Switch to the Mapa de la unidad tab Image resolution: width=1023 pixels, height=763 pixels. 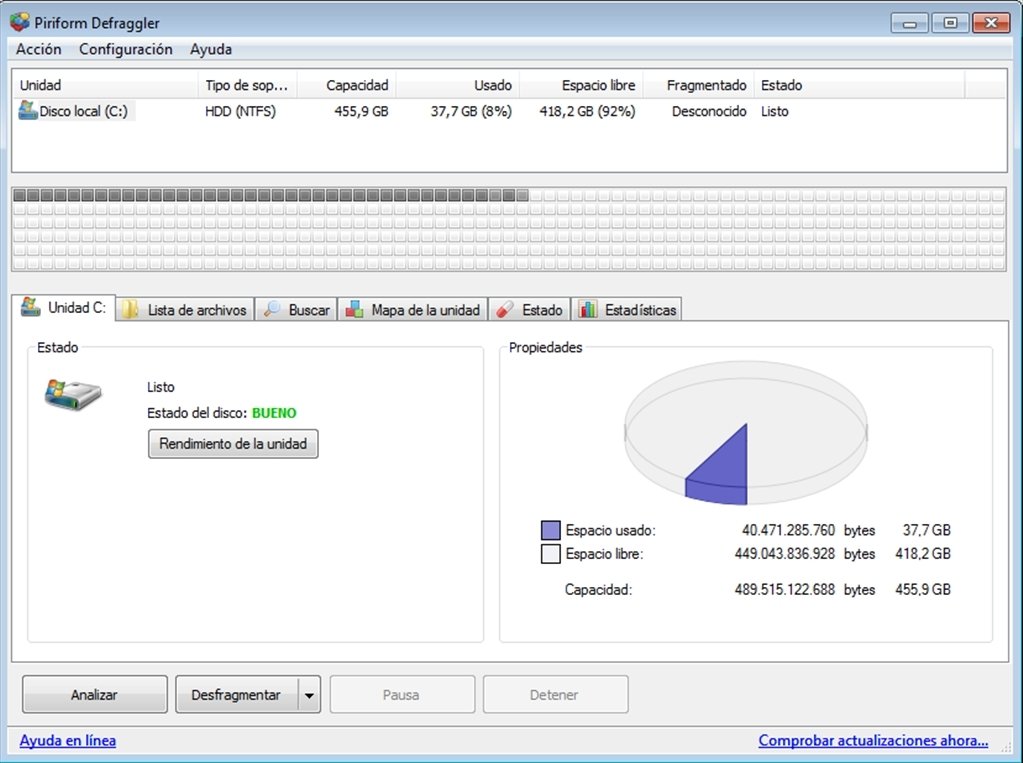(x=413, y=309)
